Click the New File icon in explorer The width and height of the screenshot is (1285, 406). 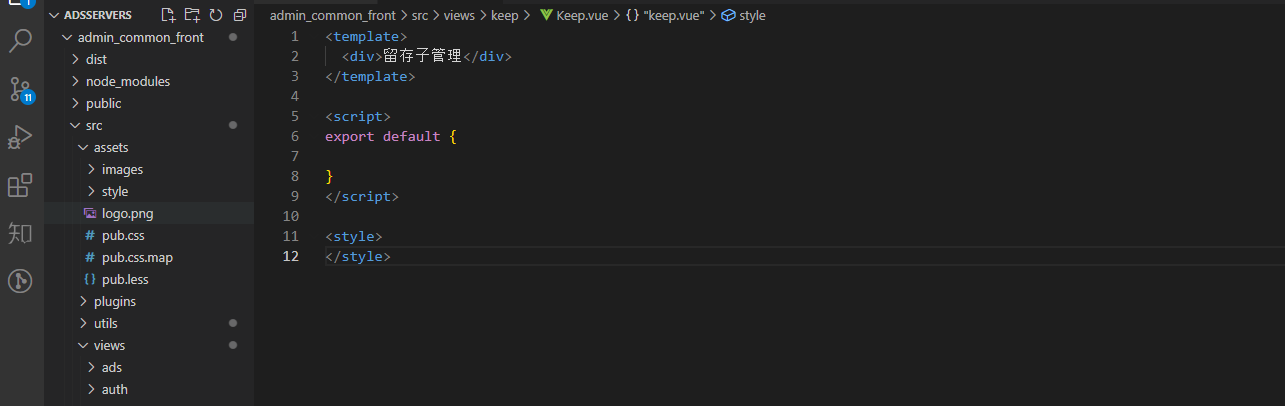point(168,15)
